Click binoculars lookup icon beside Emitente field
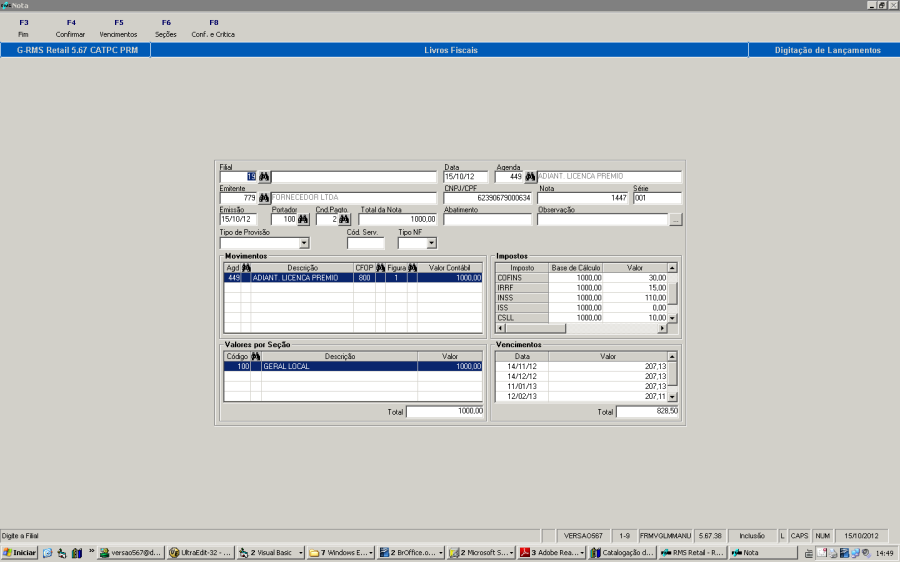The height and width of the screenshot is (562, 900). [264, 198]
